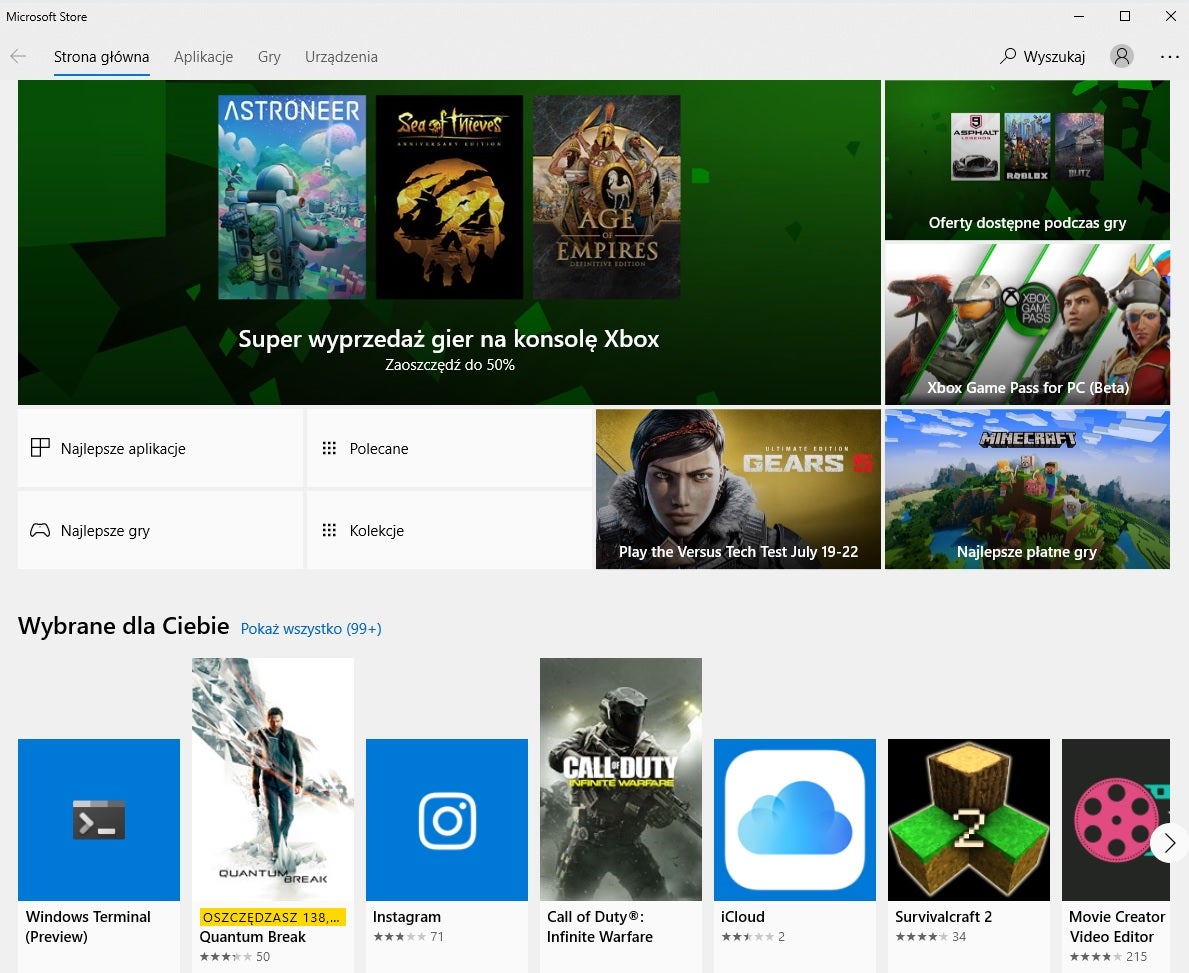Click the Najlepsze gry controller icon
The width and height of the screenshot is (1189, 973).
coord(39,530)
